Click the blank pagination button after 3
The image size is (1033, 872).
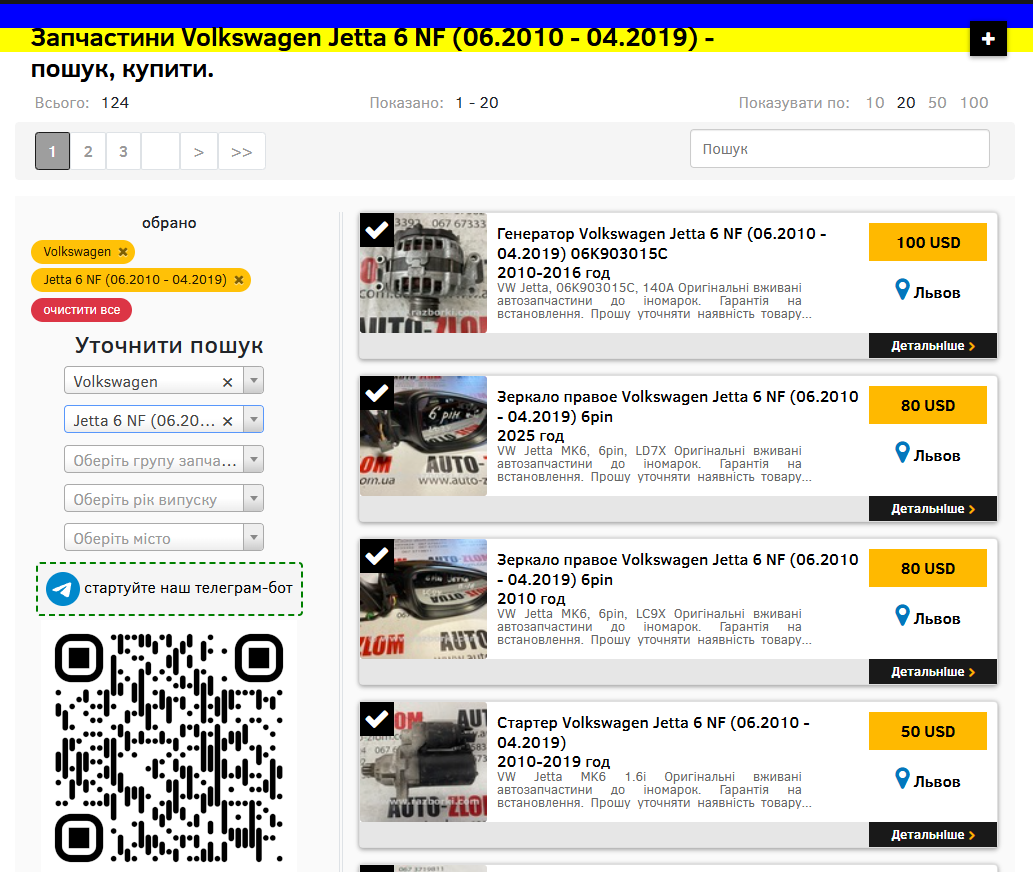click(161, 151)
